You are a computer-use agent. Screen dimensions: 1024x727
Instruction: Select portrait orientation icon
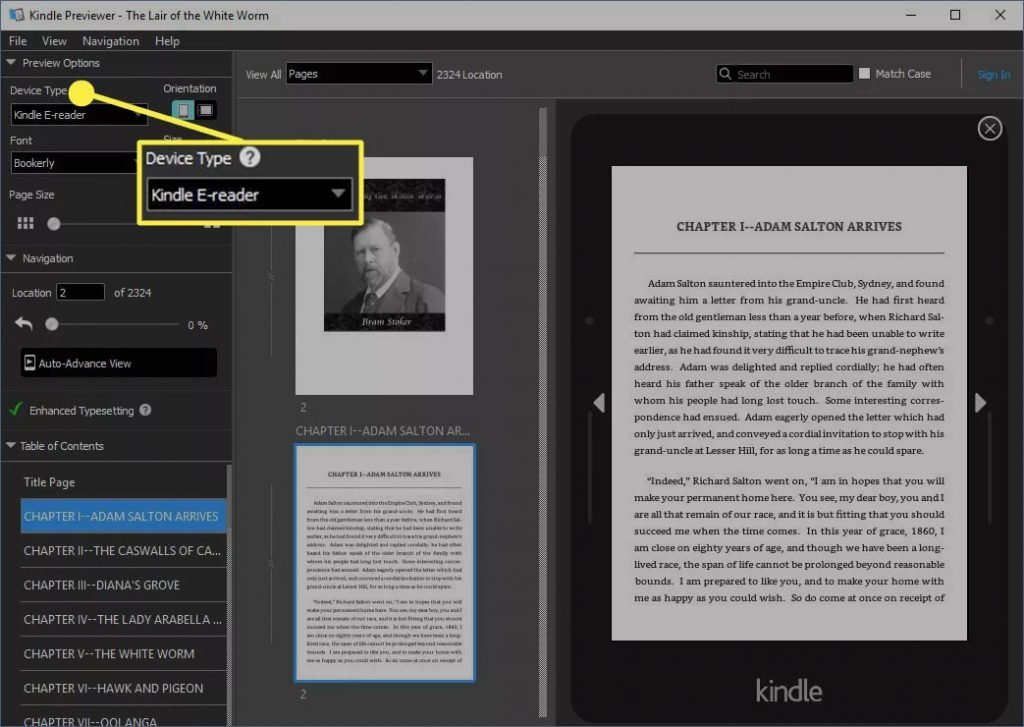(184, 110)
